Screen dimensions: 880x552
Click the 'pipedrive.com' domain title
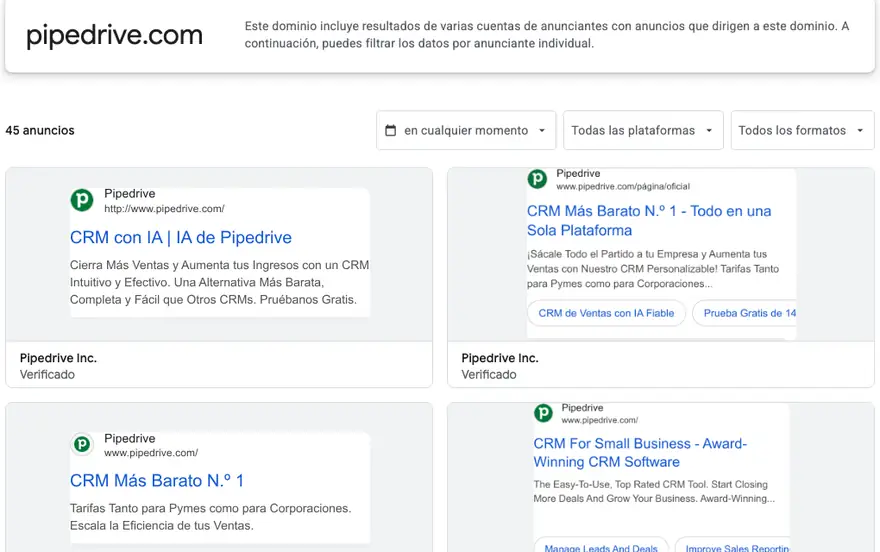114,35
